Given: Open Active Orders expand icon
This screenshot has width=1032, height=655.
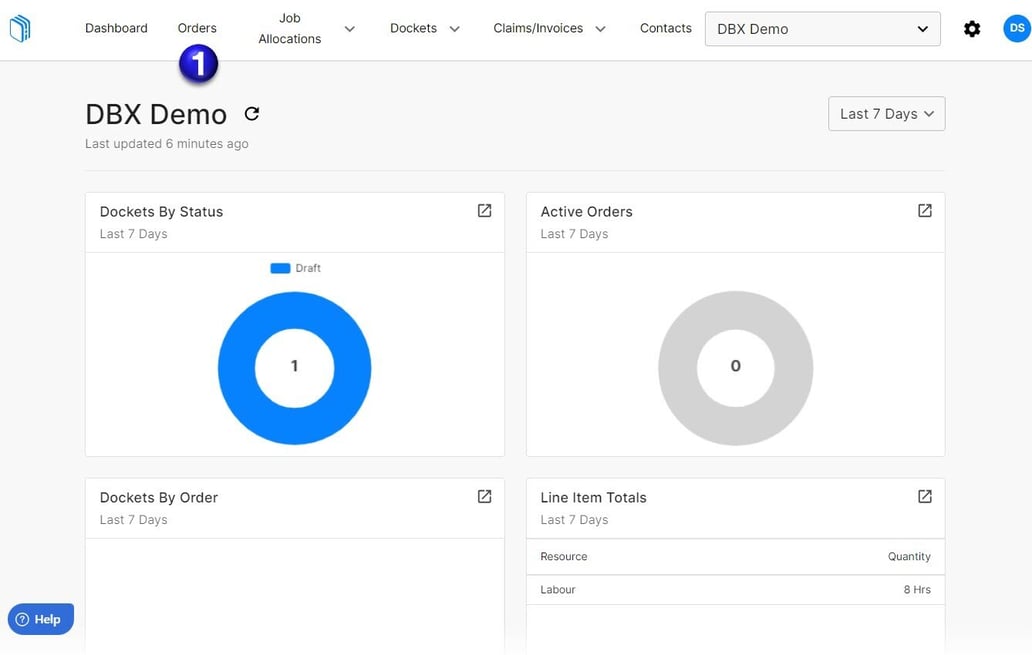Looking at the screenshot, I should coord(924,210).
